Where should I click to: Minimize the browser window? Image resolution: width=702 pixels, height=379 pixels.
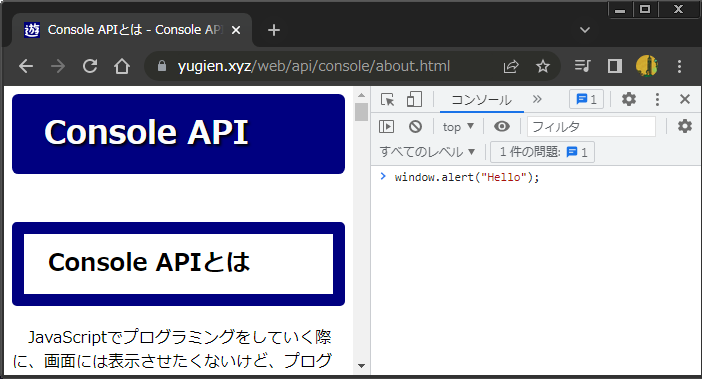(620, 9)
